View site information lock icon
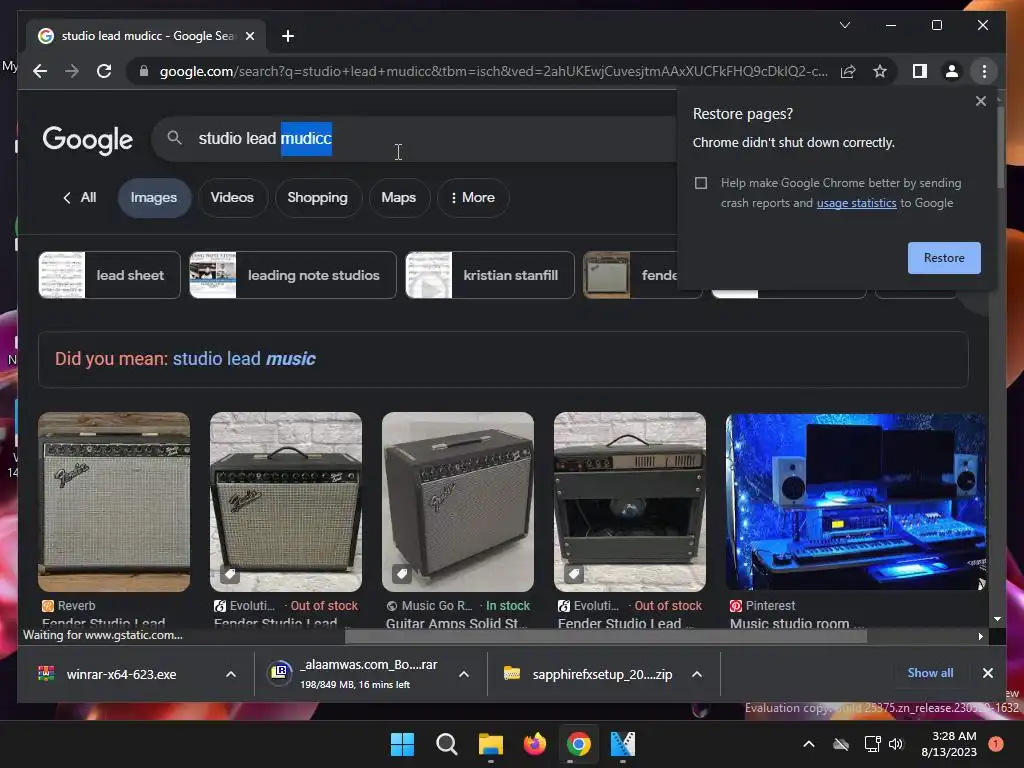This screenshot has height=768, width=1024. pyautogui.click(x=144, y=71)
